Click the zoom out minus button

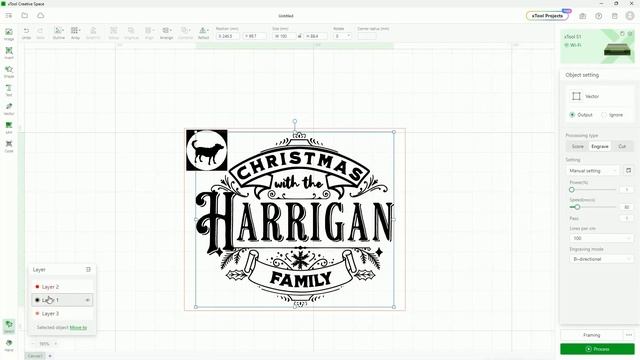(34, 344)
